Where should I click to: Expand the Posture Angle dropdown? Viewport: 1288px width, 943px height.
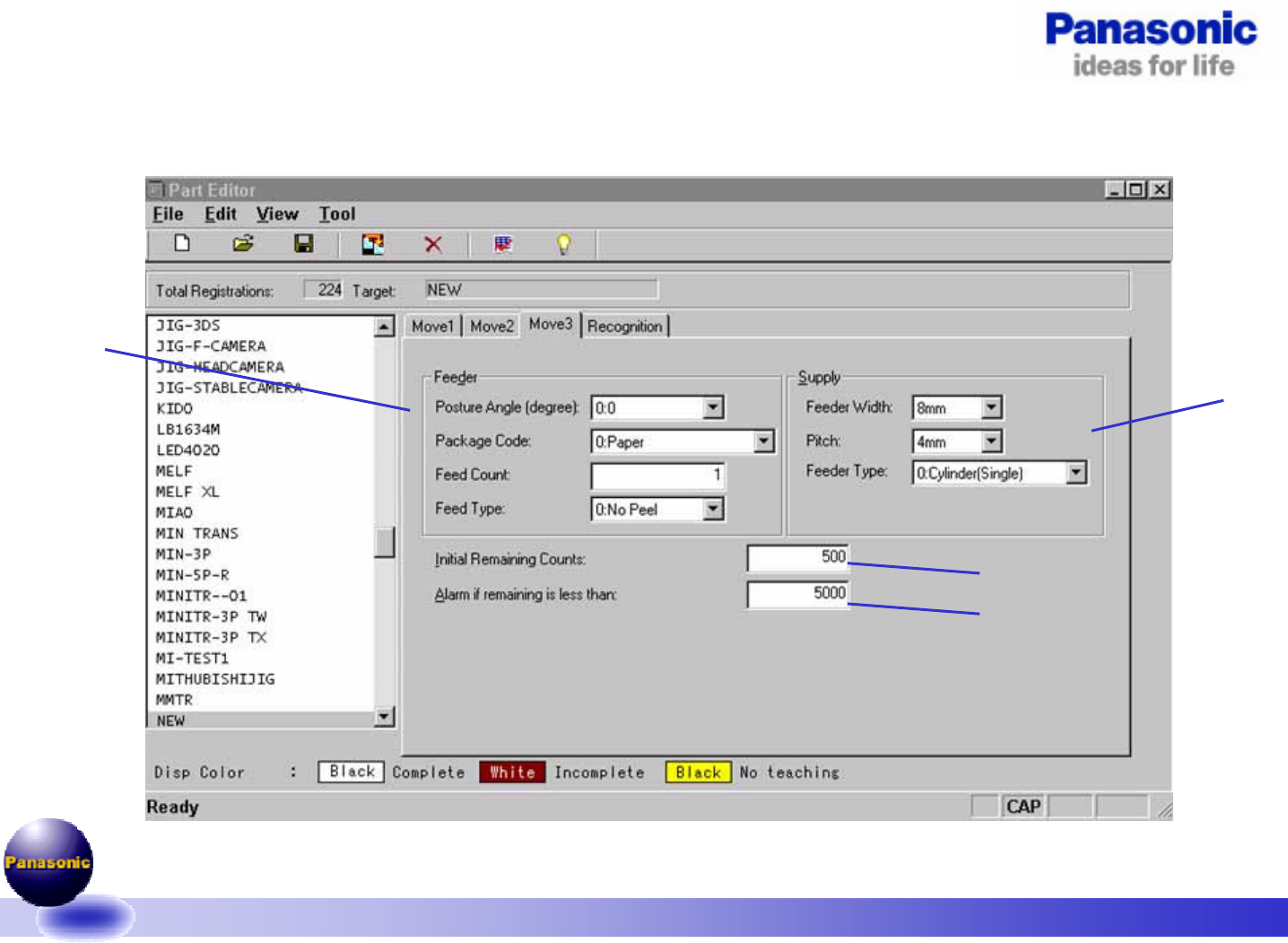713,408
